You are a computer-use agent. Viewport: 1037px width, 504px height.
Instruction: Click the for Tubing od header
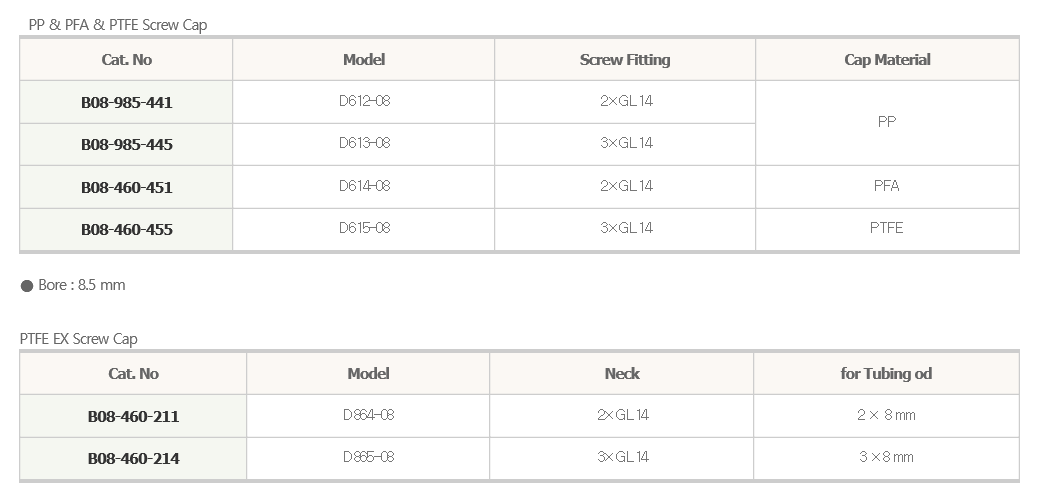point(886,374)
